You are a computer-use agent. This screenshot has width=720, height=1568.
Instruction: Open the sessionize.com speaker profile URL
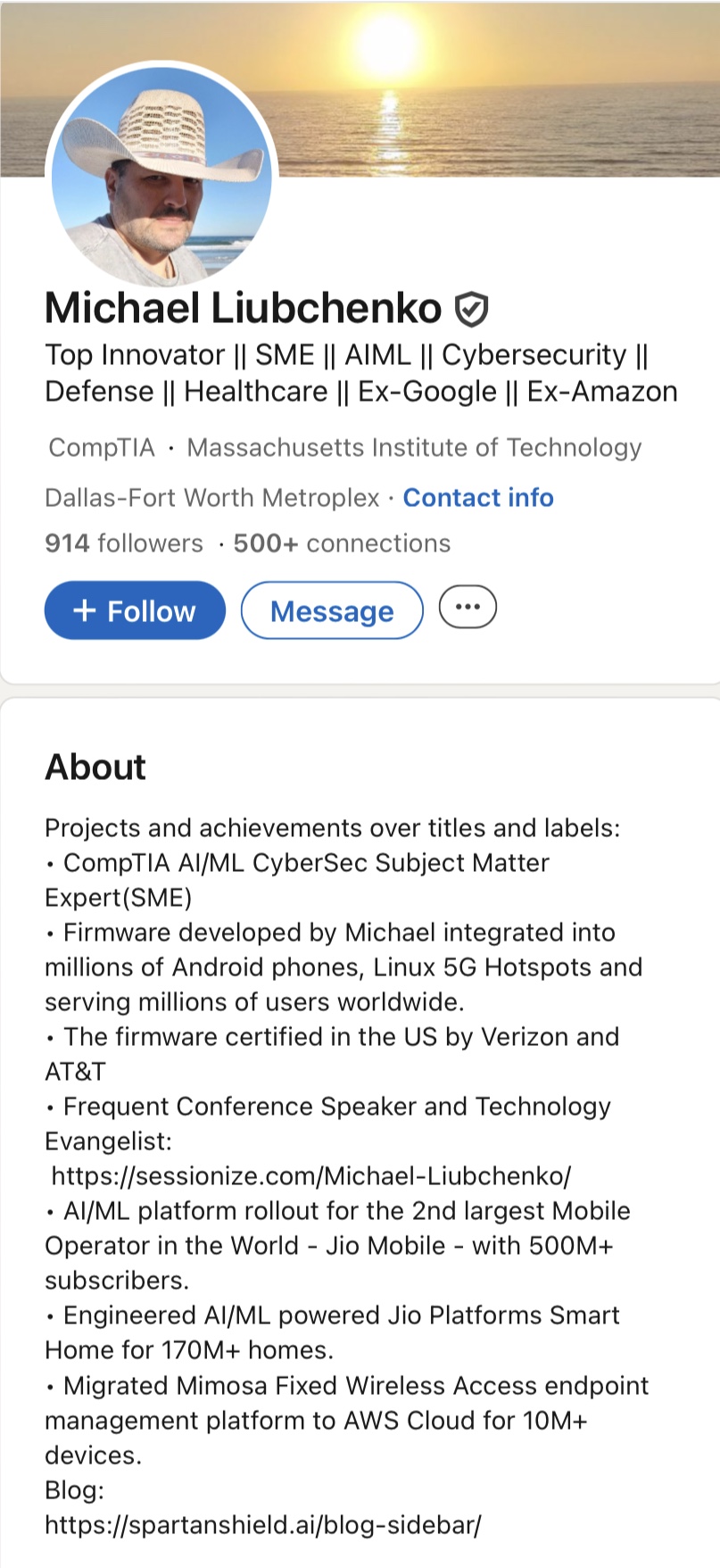pyautogui.click(x=310, y=1176)
